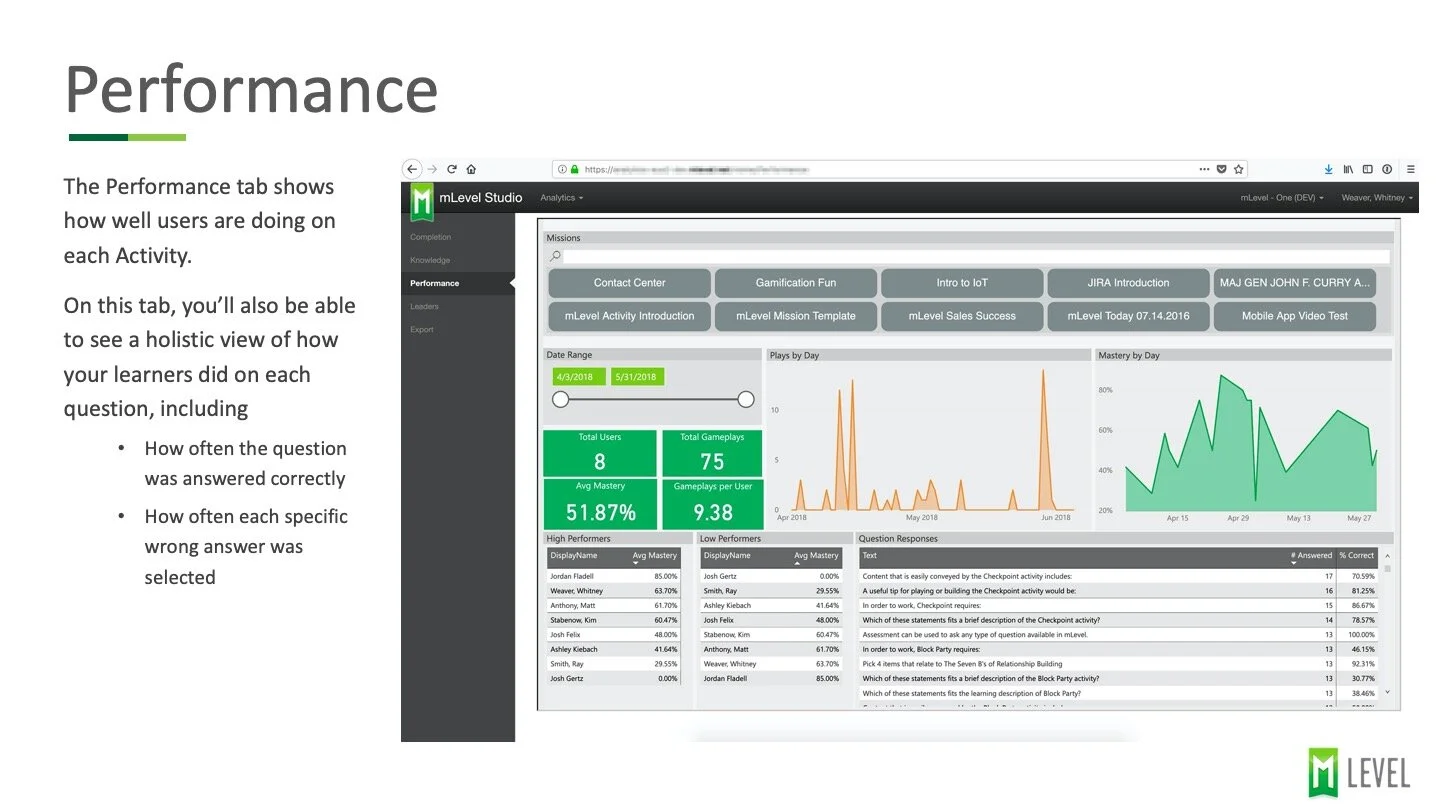Select the Contact Center mission
Viewport: 1440px width, 810px height.
[629, 283]
